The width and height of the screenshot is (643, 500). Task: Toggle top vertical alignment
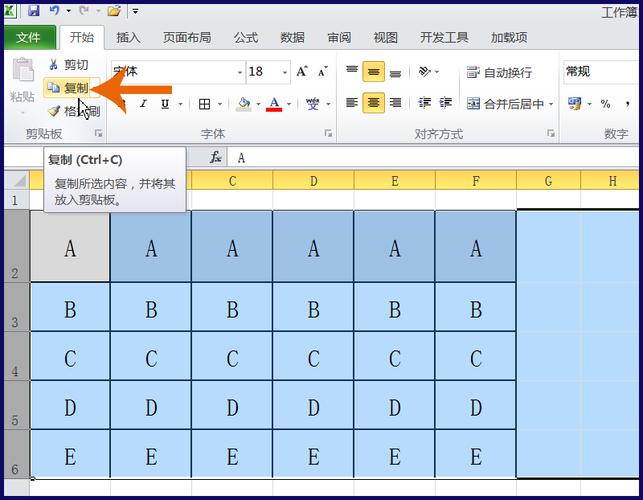pos(352,71)
